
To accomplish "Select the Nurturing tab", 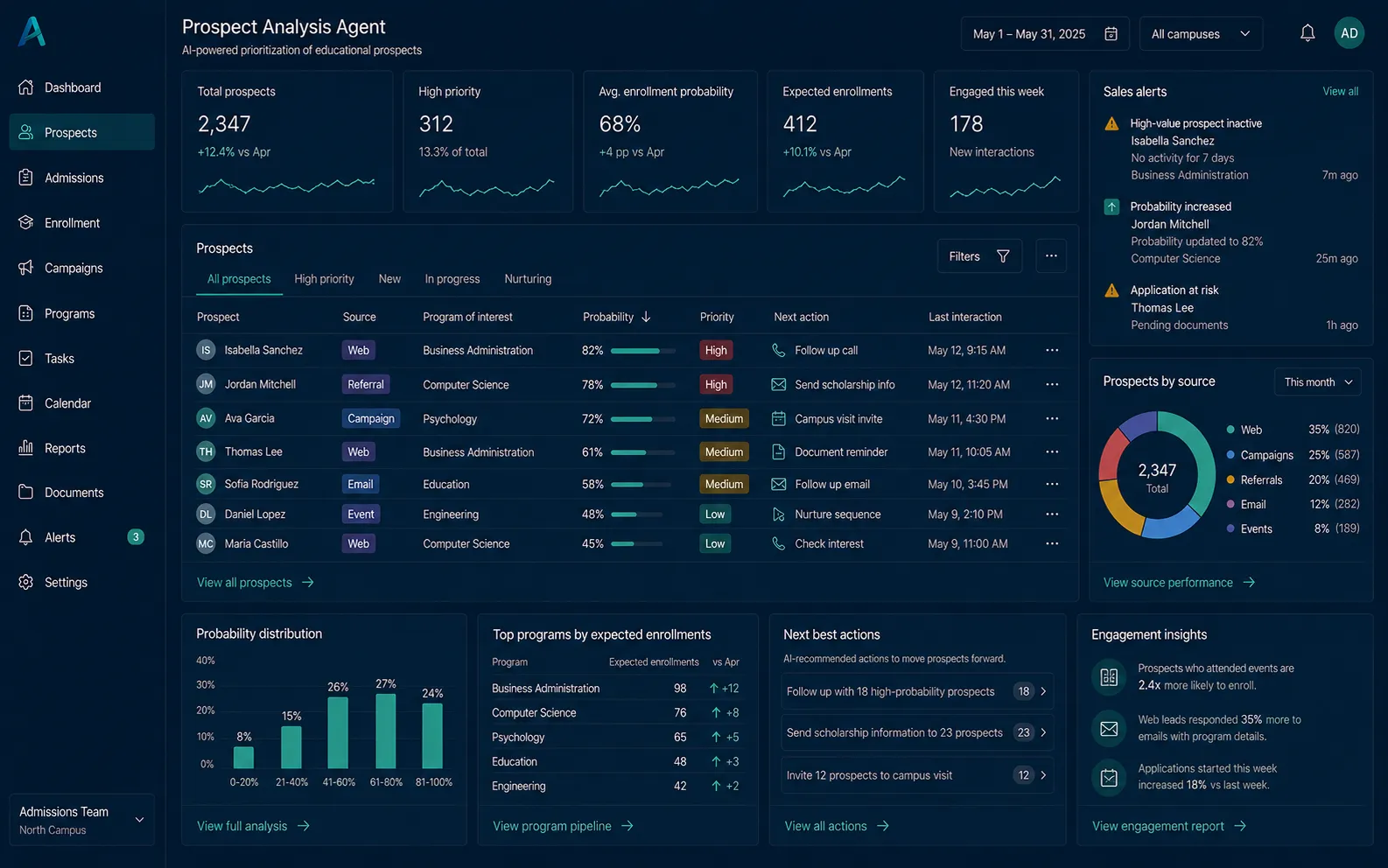I will 528,278.
